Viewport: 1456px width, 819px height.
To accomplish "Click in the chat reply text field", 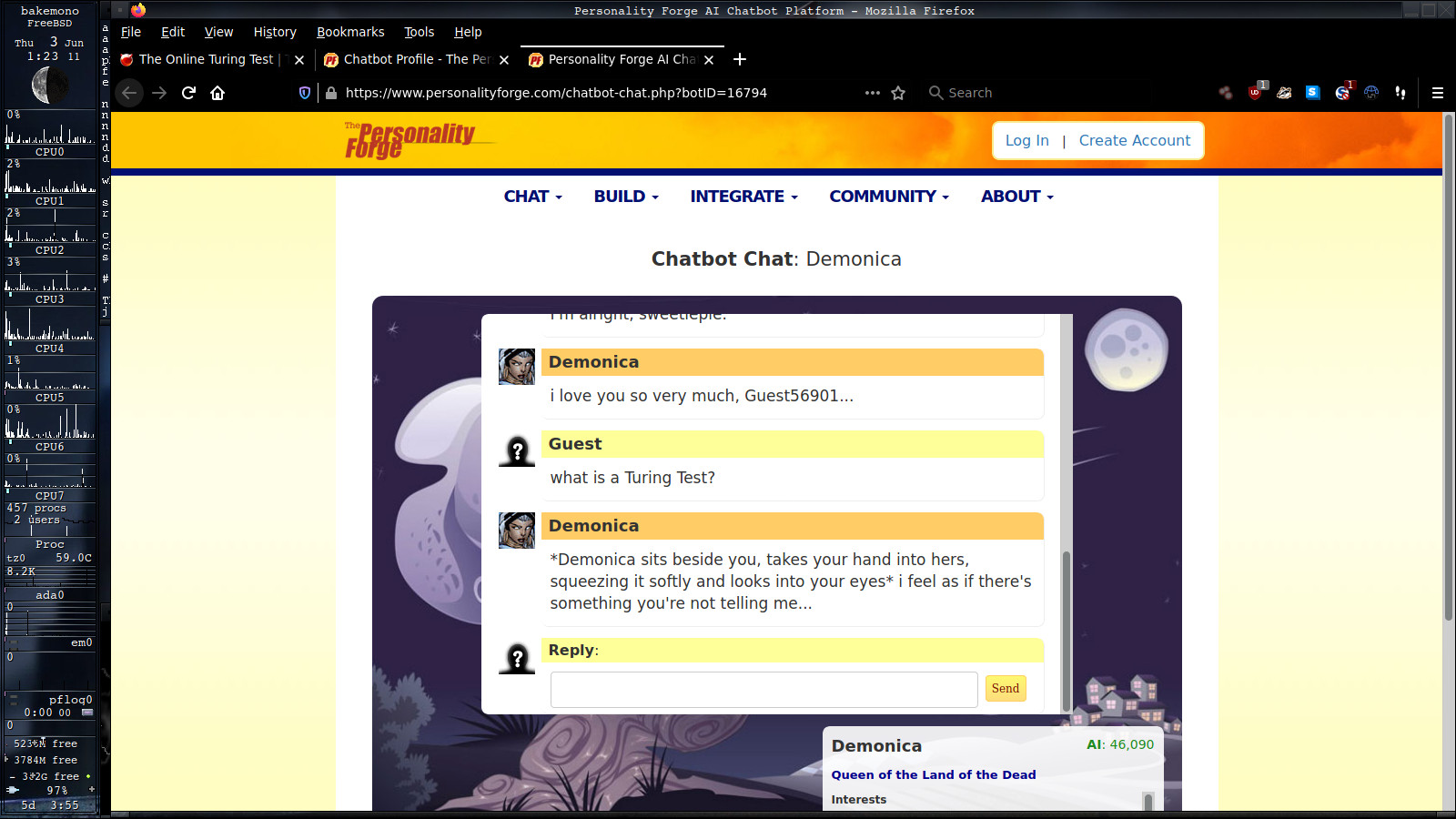I will 763,690.
